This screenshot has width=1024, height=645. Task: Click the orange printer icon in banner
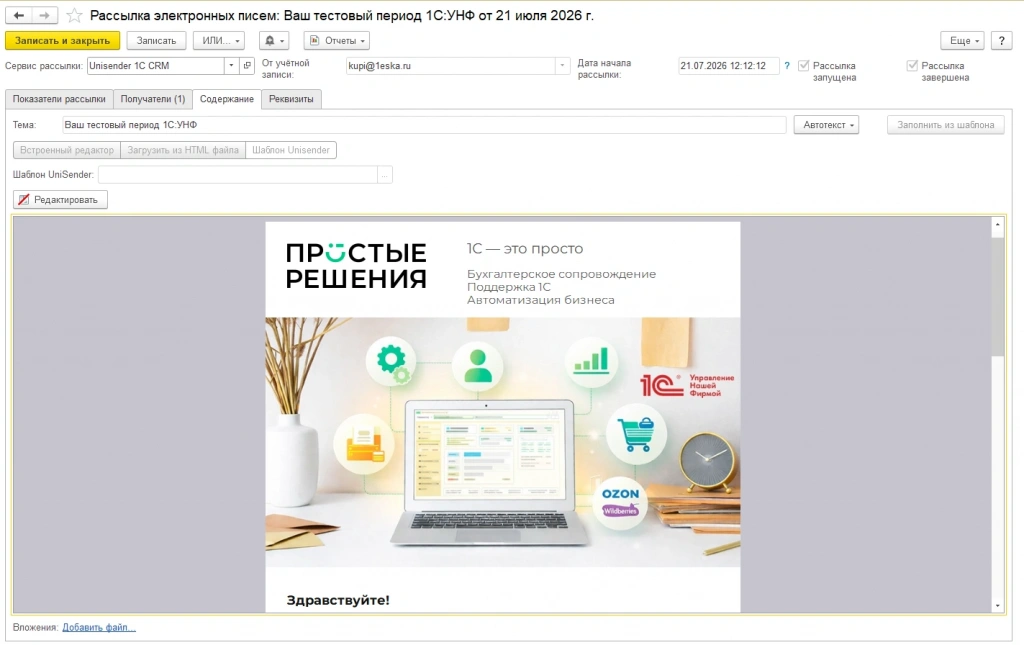pyautogui.click(x=365, y=445)
